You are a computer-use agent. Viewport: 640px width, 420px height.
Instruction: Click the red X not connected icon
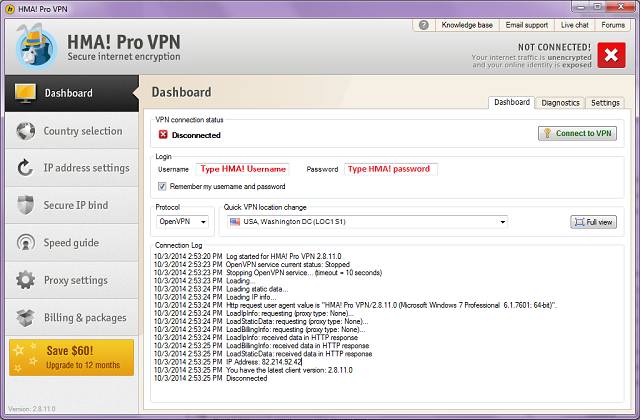(x=612, y=53)
